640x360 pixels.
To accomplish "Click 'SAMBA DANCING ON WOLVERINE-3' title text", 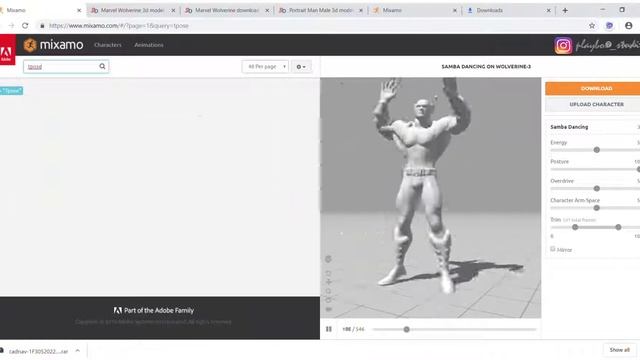I will (486, 67).
